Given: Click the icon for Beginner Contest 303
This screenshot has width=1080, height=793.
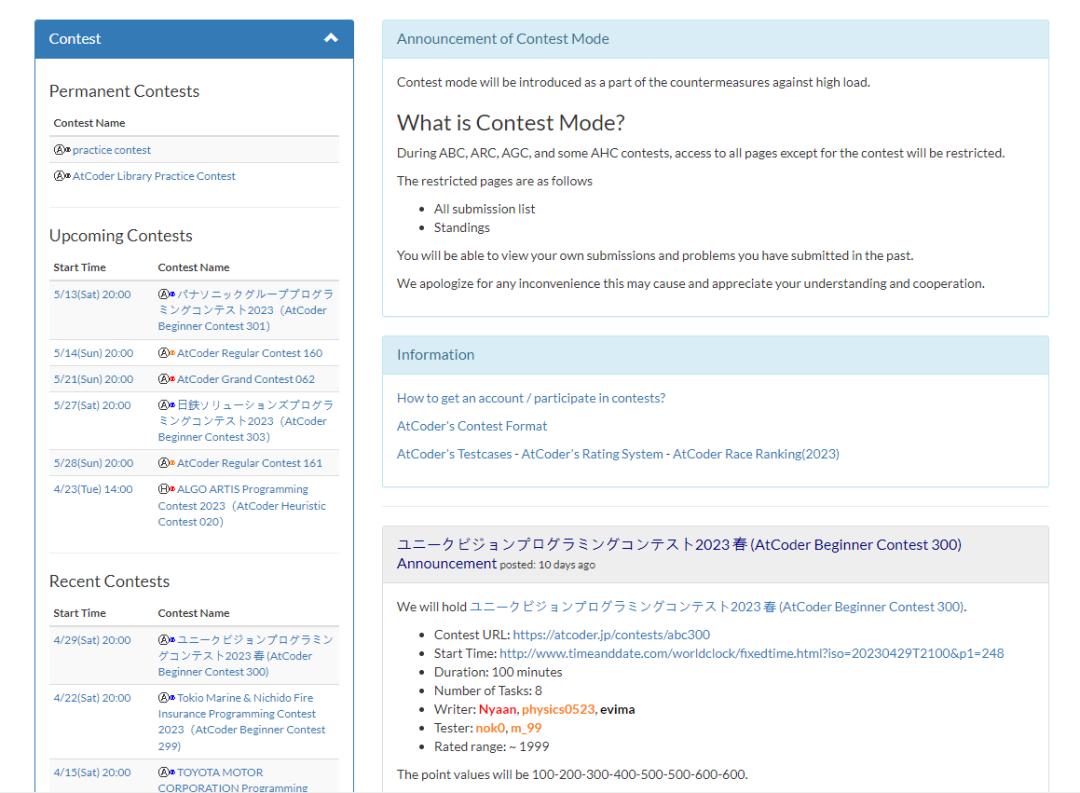Looking at the screenshot, I should 167,405.
